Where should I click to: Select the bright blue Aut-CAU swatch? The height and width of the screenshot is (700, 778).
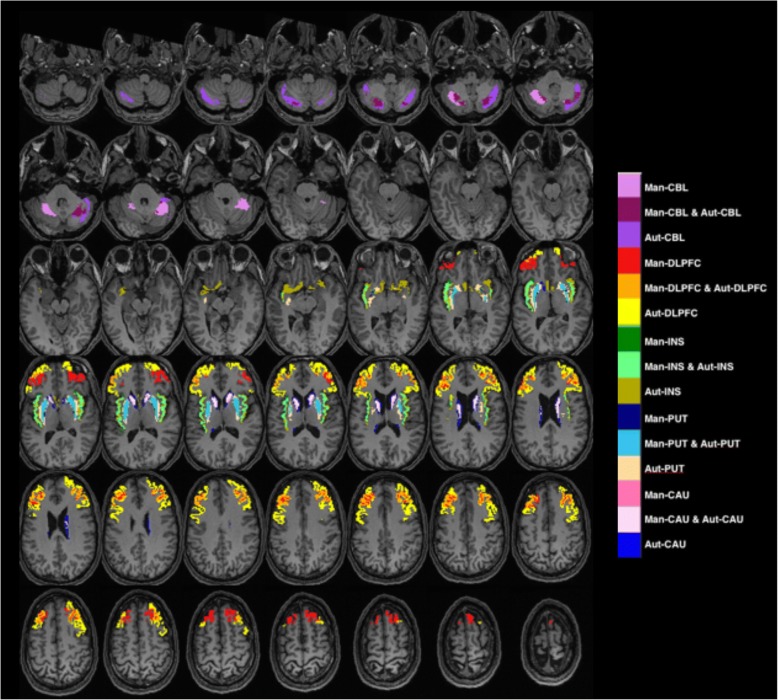click(x=629, y=545)
